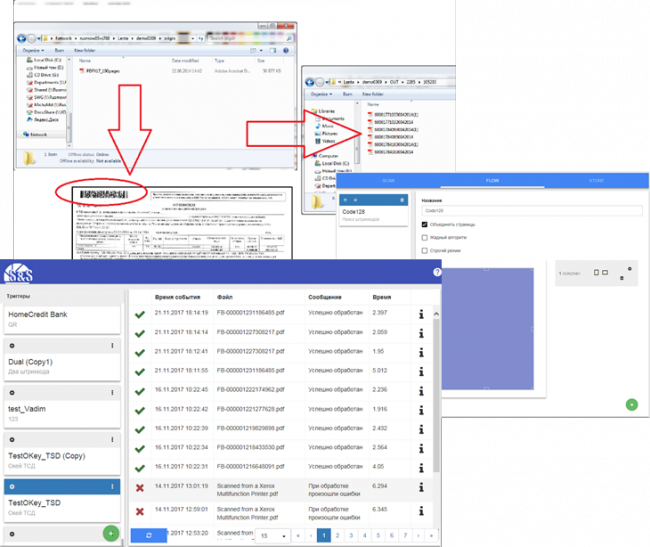The height and width of the screenshot is (547, 650).
Task: Click gear icon on TestOKey_TSD (Copy)
Action: tap(12, 438)
